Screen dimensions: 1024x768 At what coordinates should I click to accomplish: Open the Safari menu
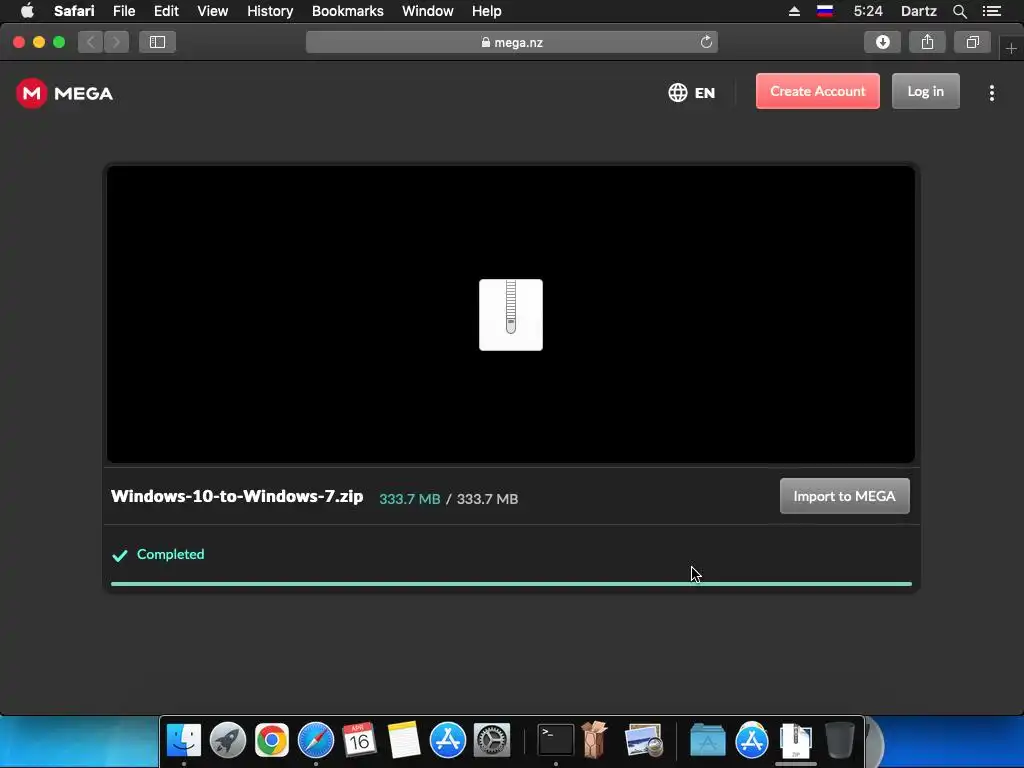coord(74,11)
